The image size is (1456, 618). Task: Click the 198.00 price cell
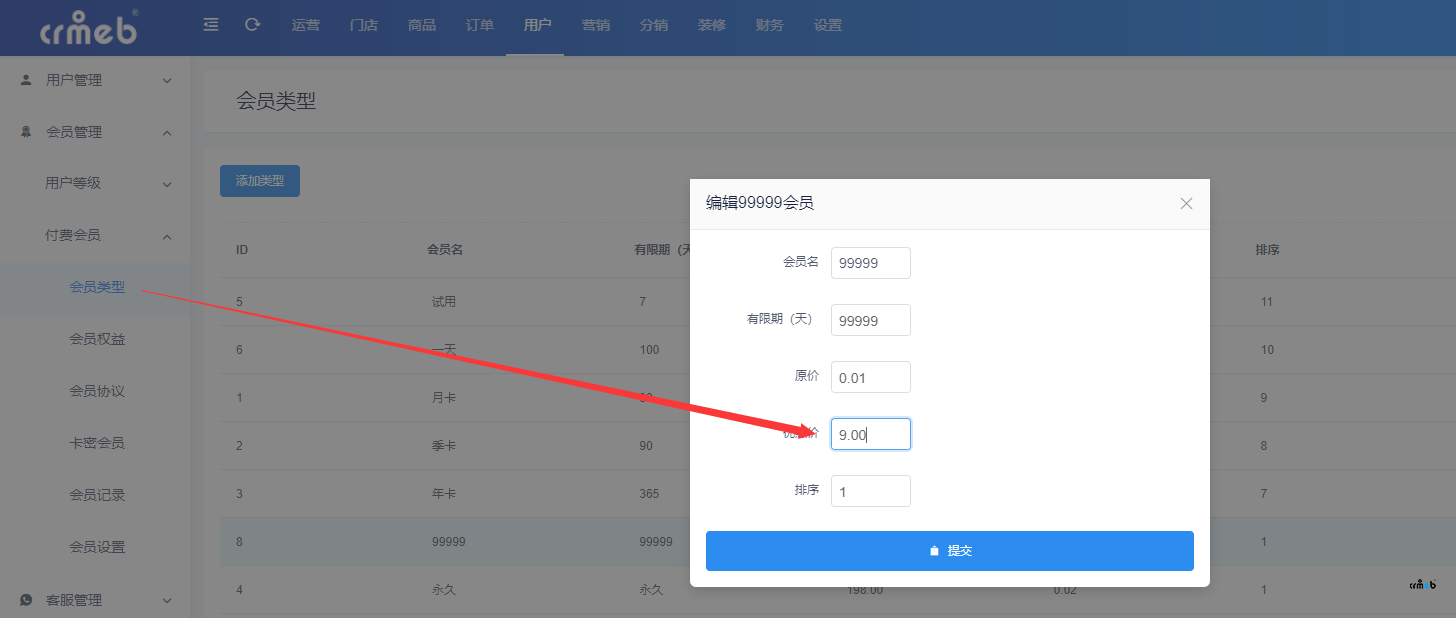click(863, 590)
